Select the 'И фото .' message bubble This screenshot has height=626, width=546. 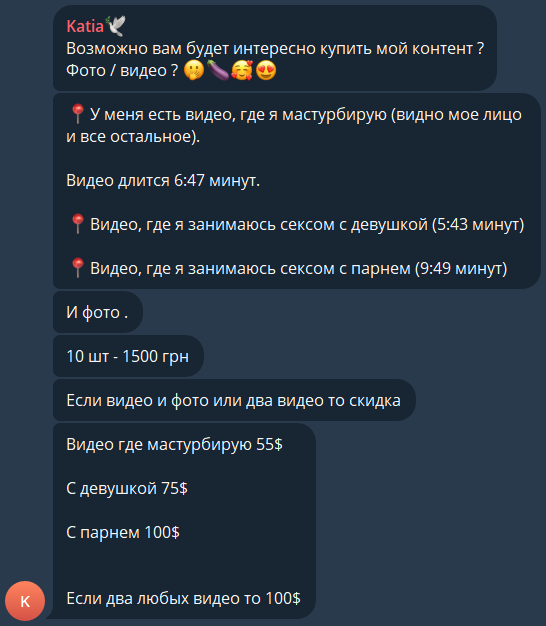pyautogui.click(x=98, y=312)
